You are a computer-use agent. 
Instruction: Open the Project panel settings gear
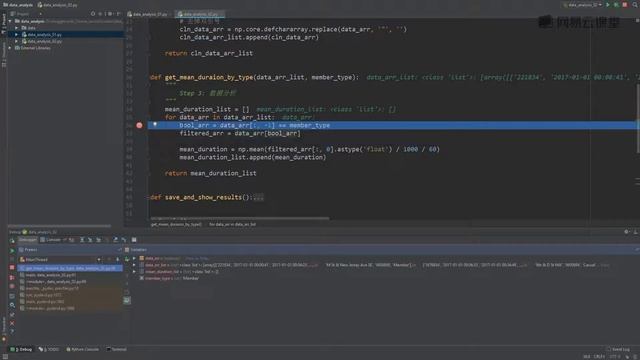click(110, 14)
